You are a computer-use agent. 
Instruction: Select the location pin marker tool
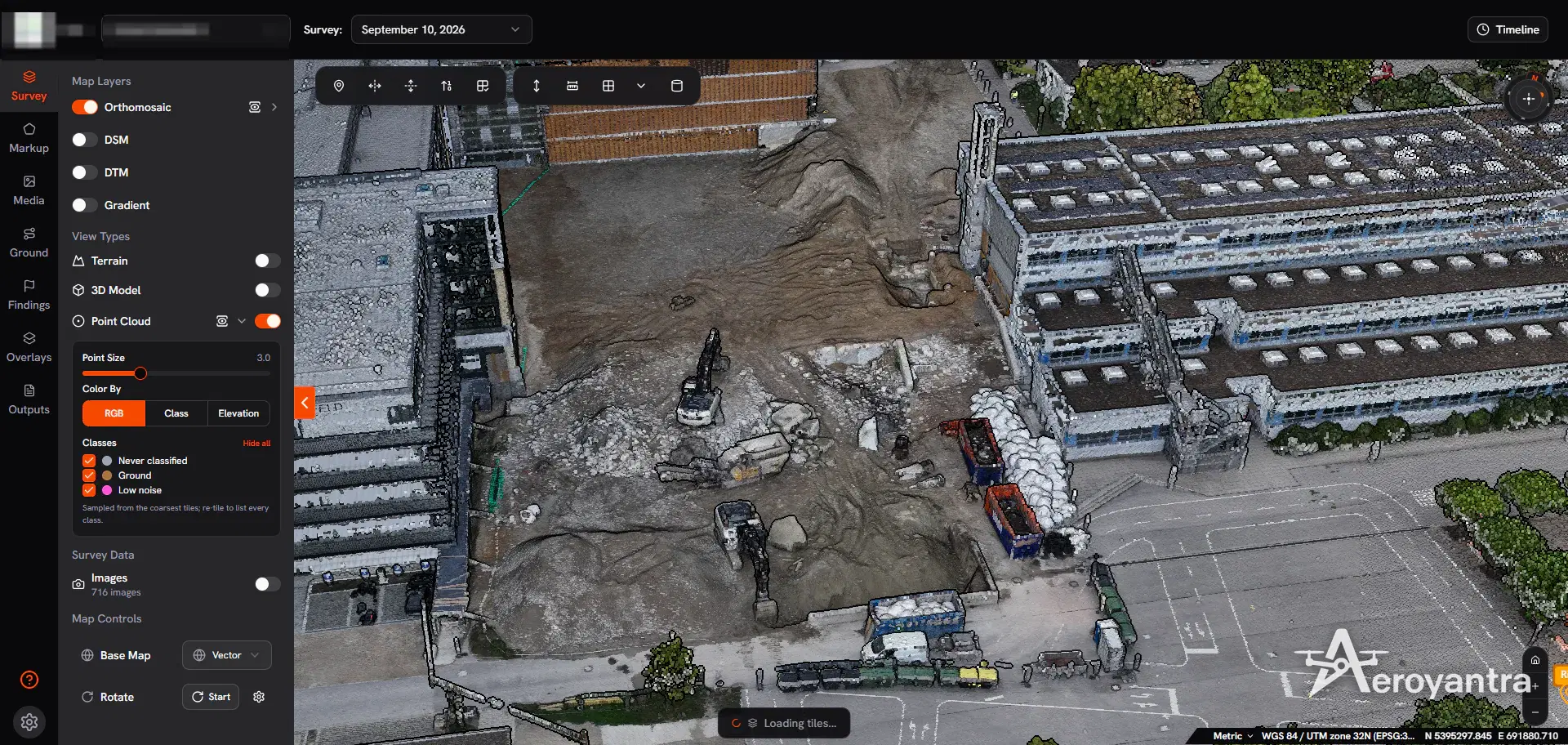tap(339, 86)
